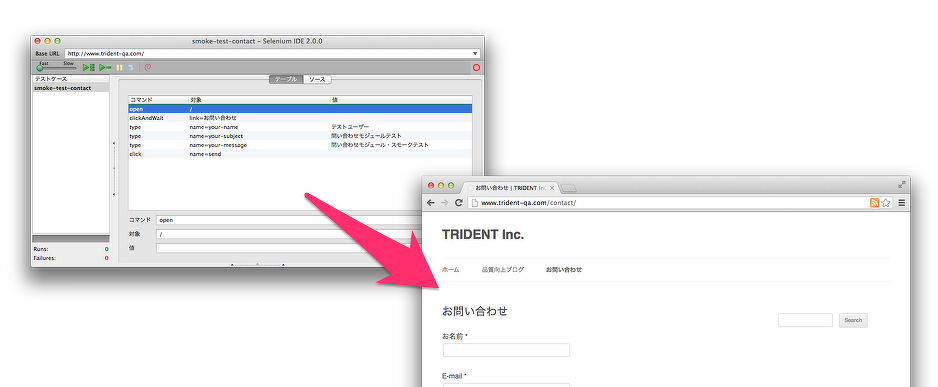Click the link=お問い合わせ target cell
938x387 pixels.
pyautogui.click(x=213, y=118)
